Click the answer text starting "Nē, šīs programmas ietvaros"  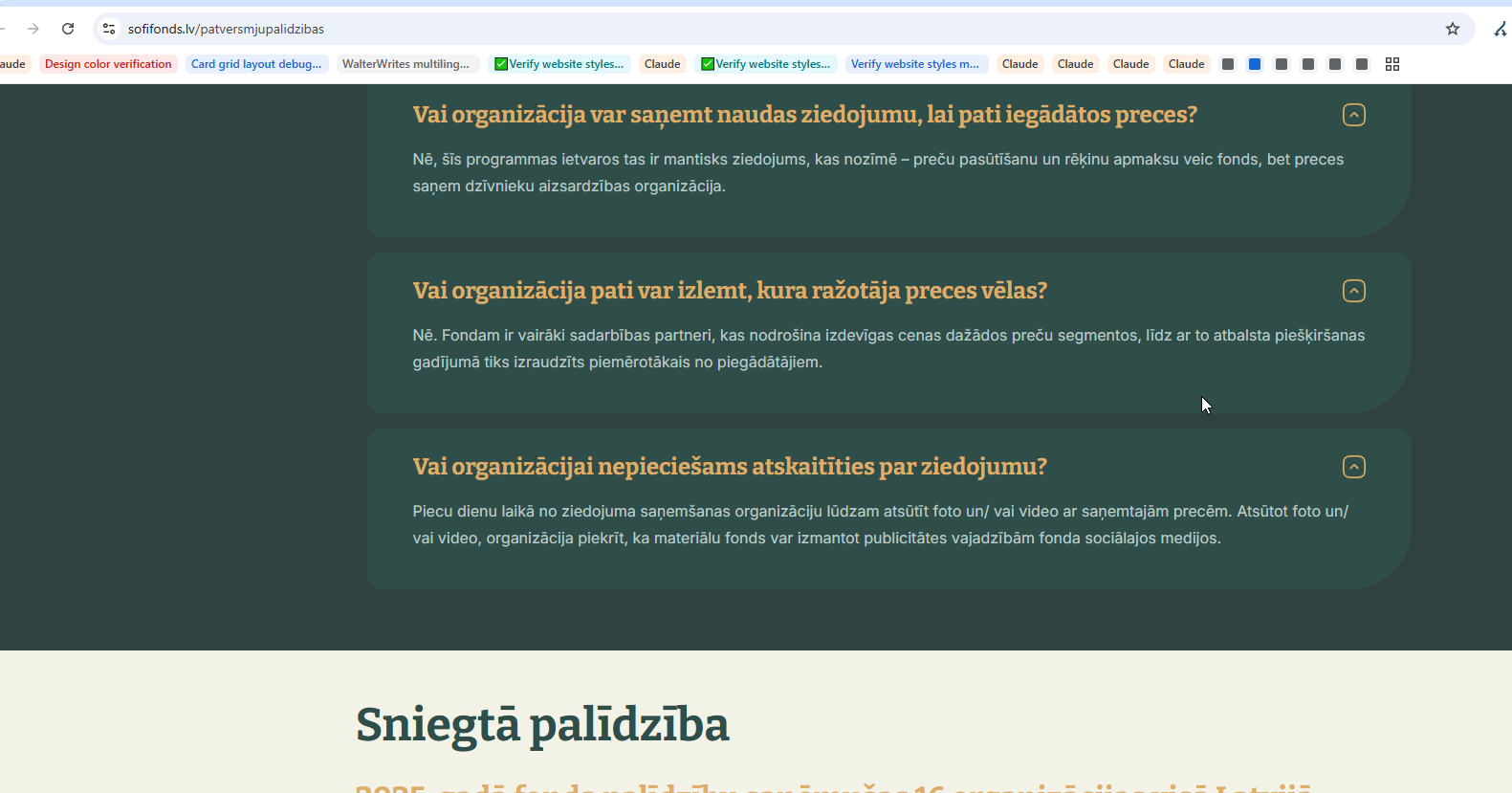[x=878, y=173]
